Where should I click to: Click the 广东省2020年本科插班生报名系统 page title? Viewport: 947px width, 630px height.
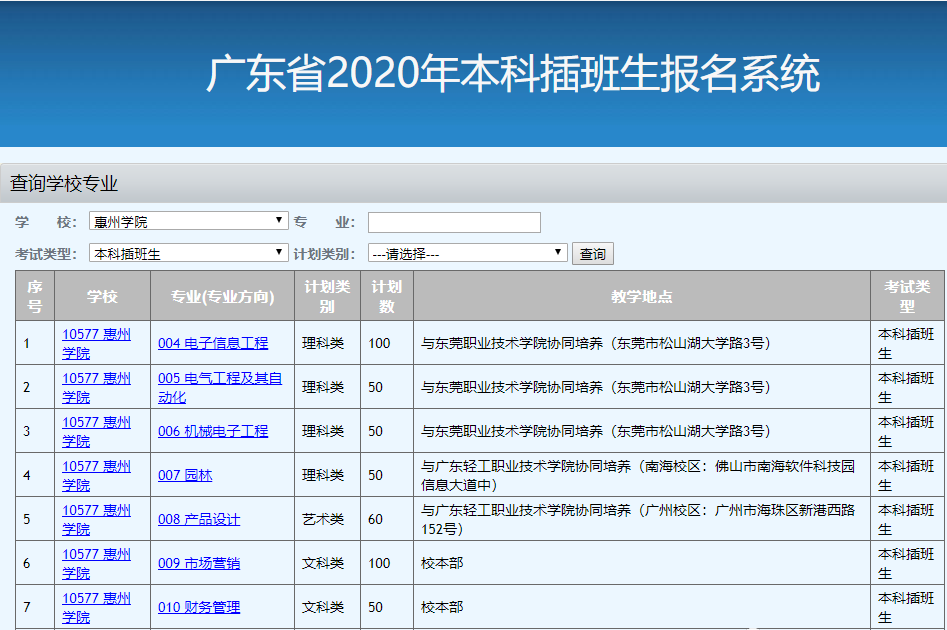tap(512, 75)
